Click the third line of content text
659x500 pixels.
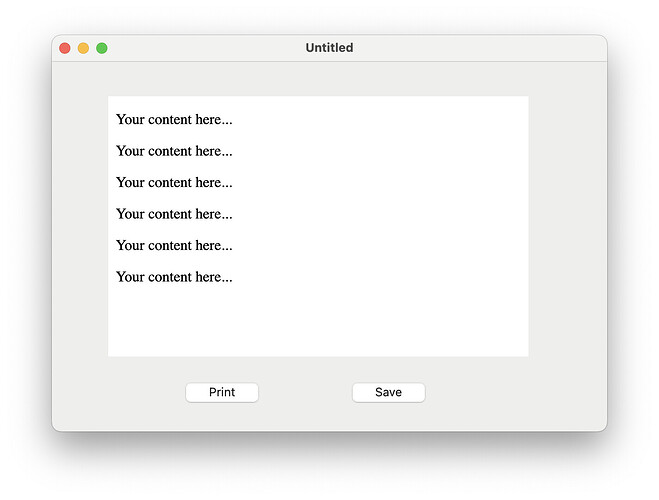pos(174,183)
